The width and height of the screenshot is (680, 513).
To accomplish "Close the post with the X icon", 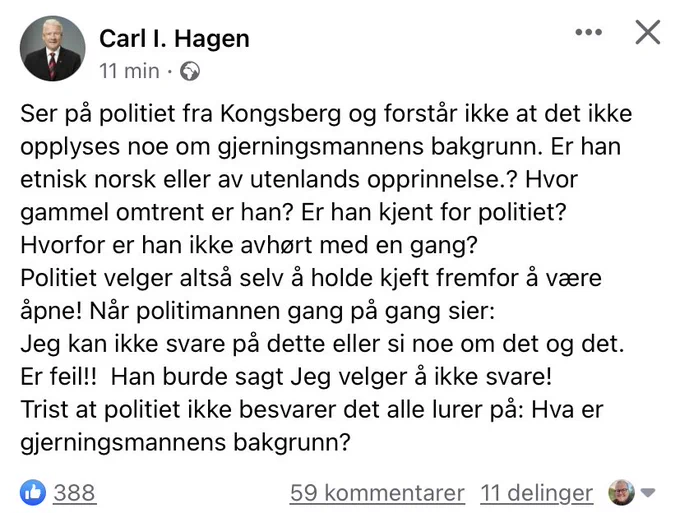I will click(x=648, y=32).
